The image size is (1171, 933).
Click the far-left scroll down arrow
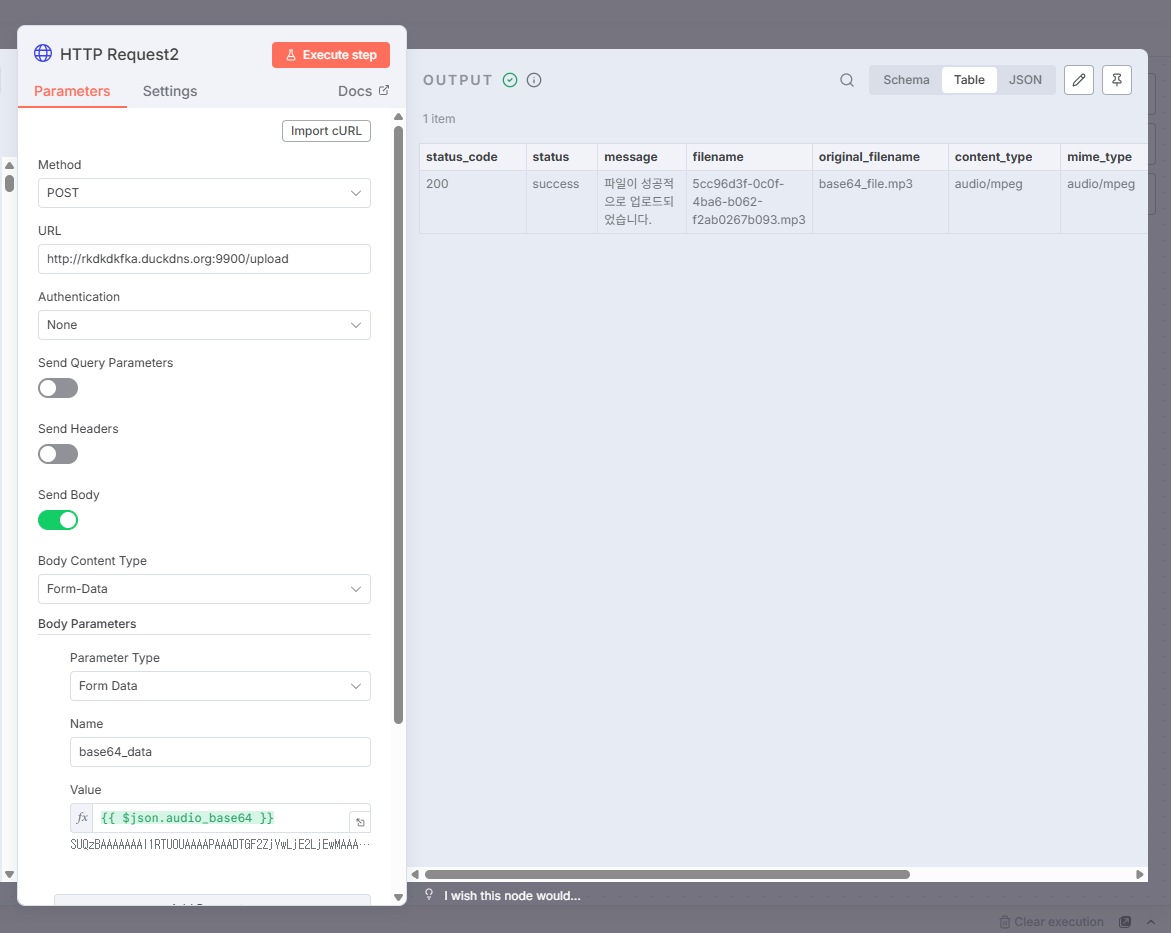(9, 874)
